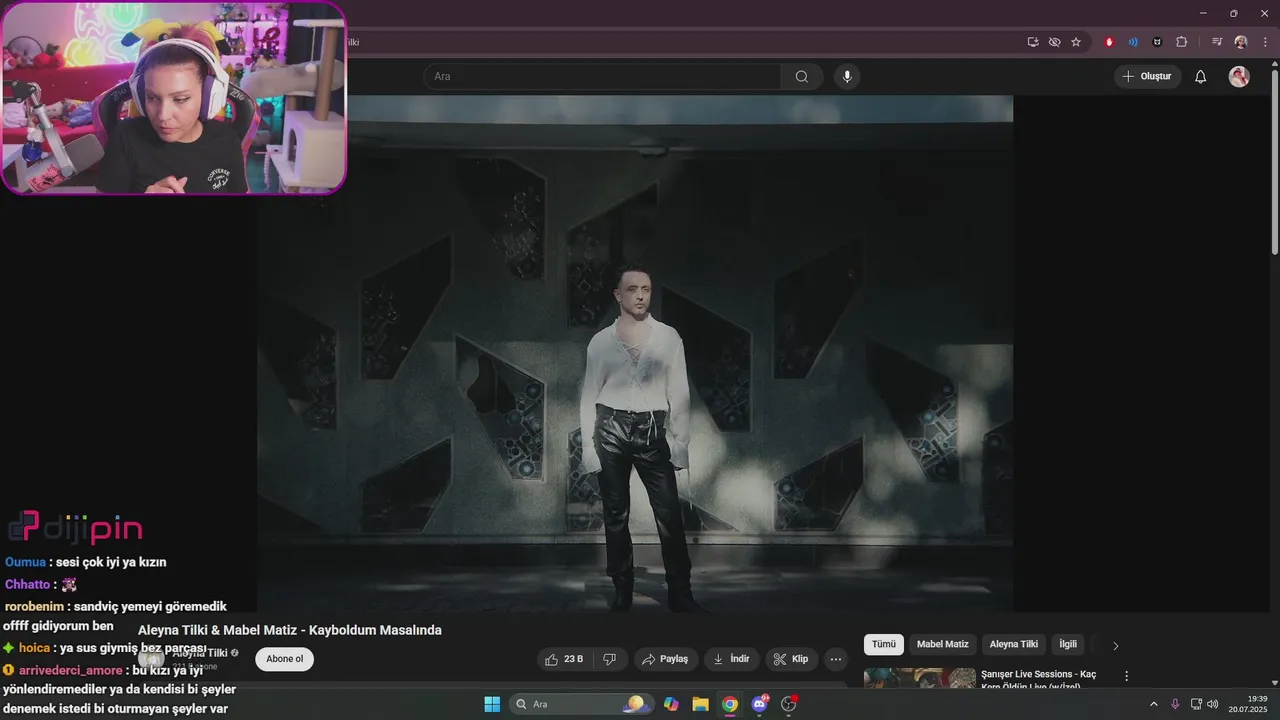1280x720 pixels.
Task: Click the Oluştur create button
Action: pyautogui.click(x=1148, y=77)
